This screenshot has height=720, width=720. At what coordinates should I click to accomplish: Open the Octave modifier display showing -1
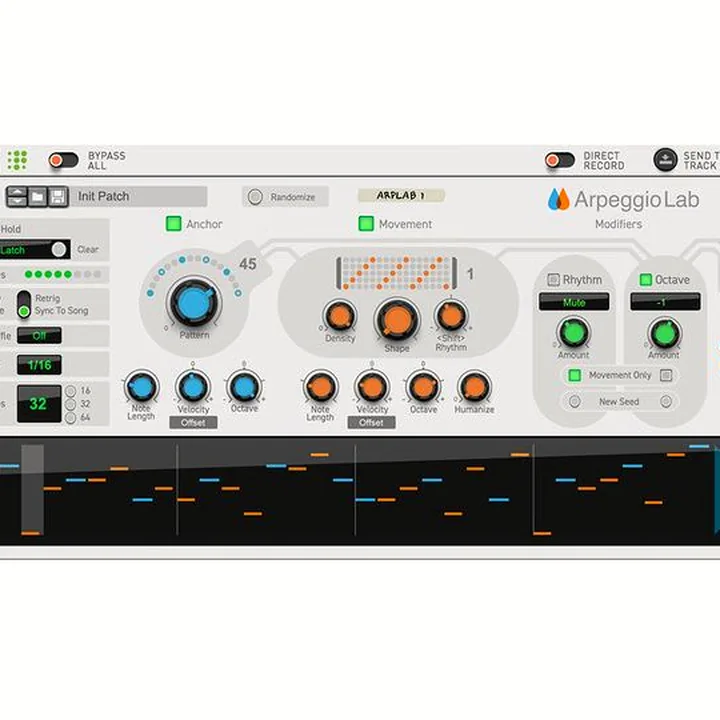coord(665,302)
